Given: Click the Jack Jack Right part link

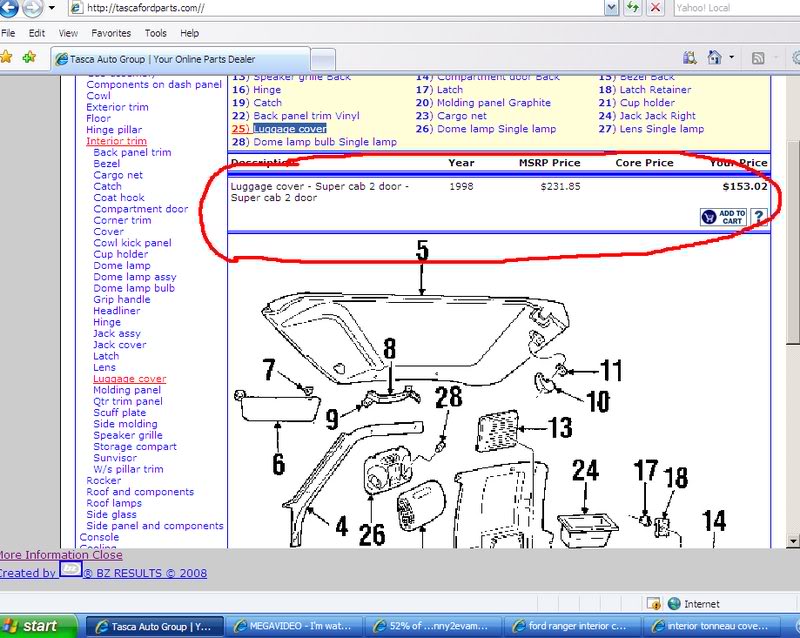Looking at the screenshot, I should (x=657, y=116).
